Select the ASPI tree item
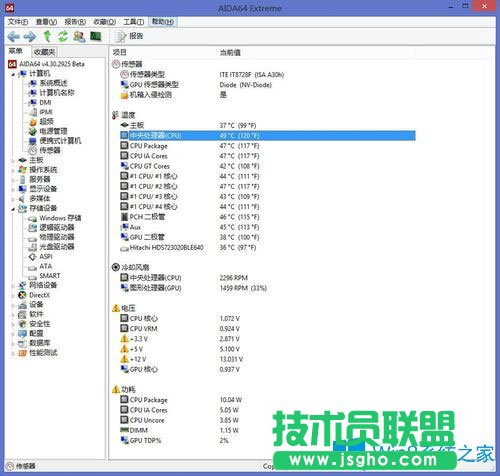Image resolution: width=500 pixels, height=476 pixels. (41, 257)
